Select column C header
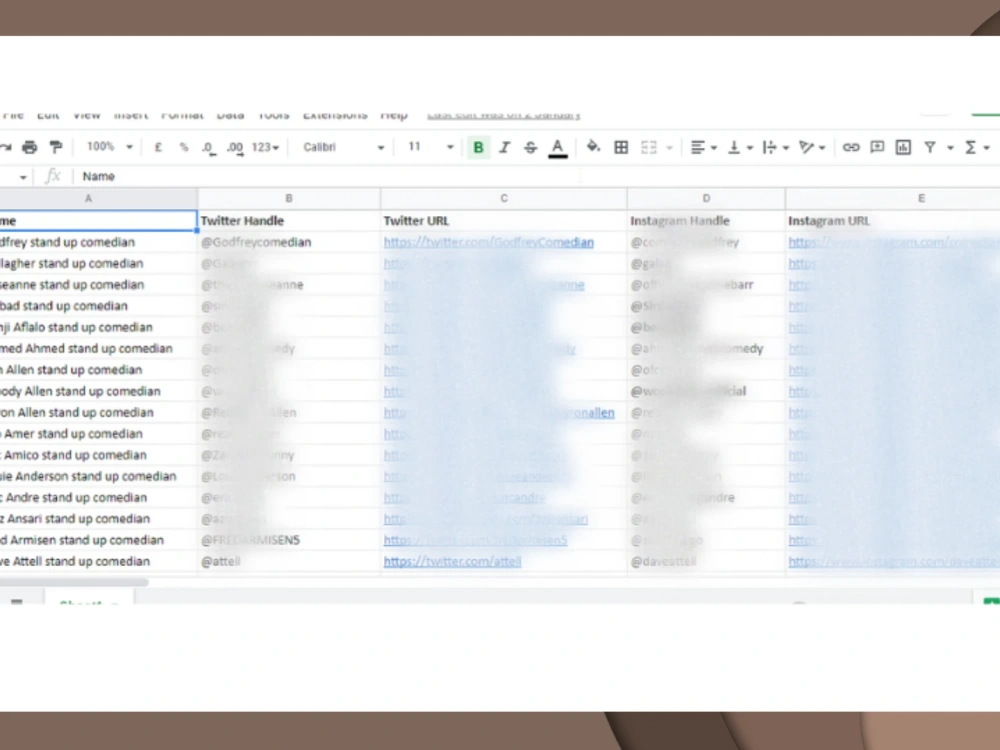 coord(504,198)
